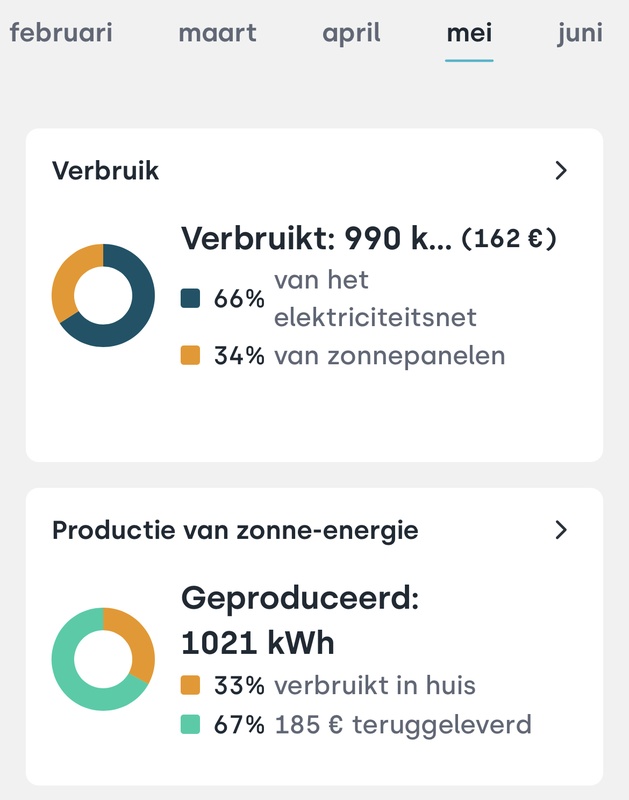Image resolution: width=629 pixels, height=800 pixels.
Task: Select juni in the month bar
Action: point(578,32)
